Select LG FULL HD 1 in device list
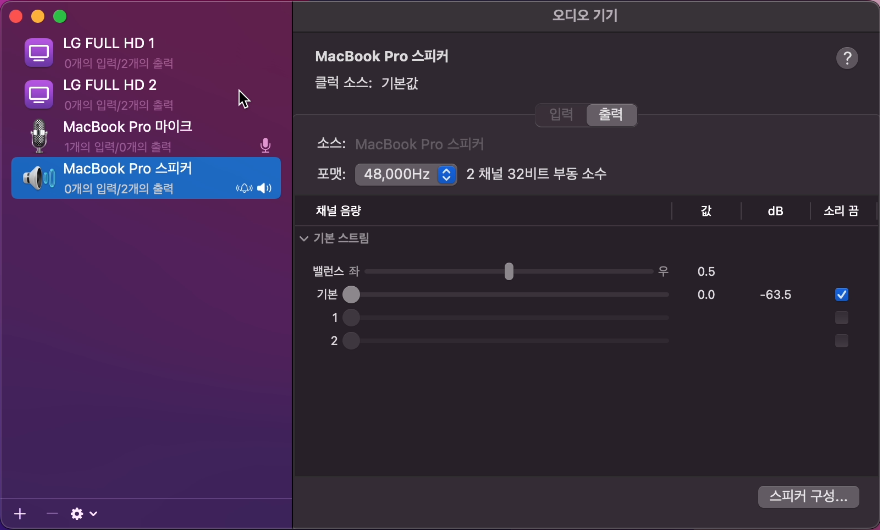The image size is (880, 530). click(146, 53)
